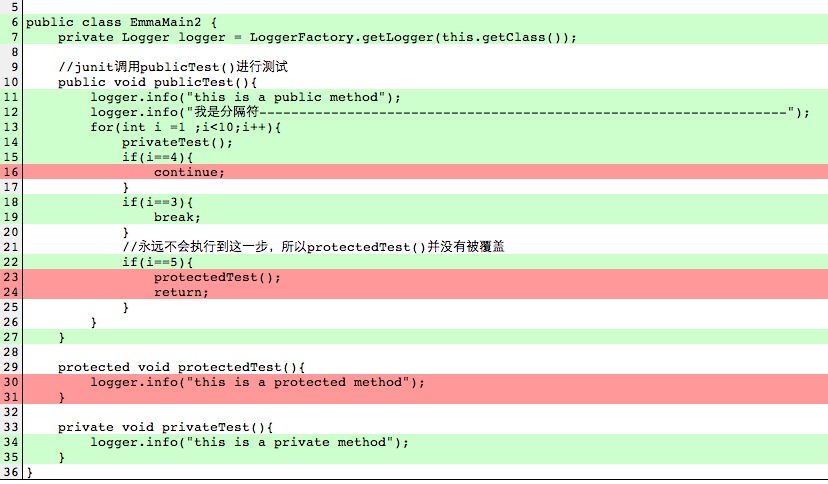The height and width of the screenshot is (484, 828).
Task: Click the LoggerFactory.getLogger text on line 7
Action: [318, 37]
